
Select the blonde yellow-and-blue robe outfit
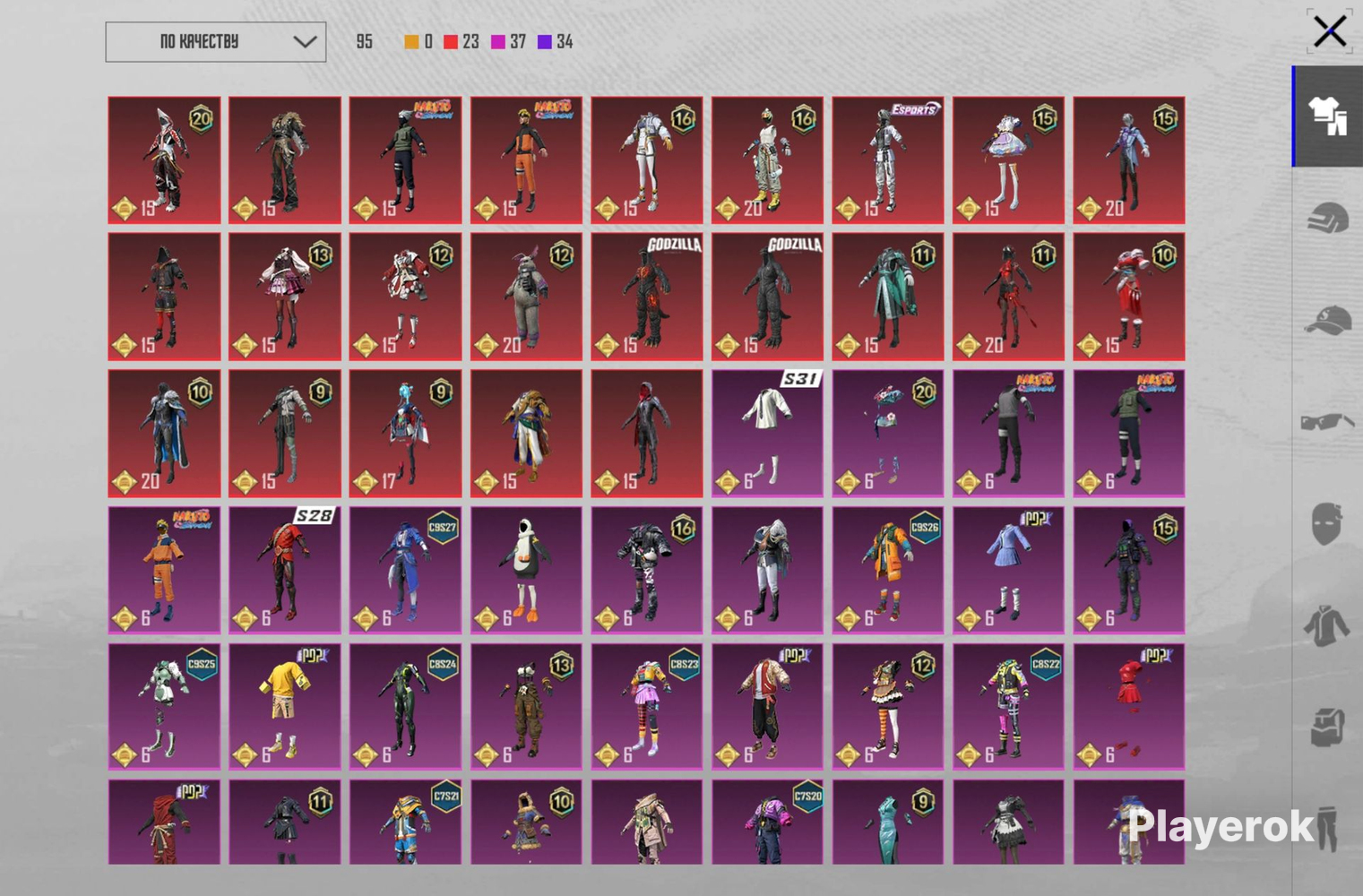526,434
